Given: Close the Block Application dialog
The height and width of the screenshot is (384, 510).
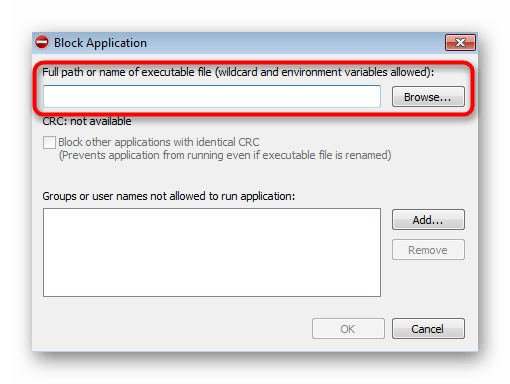Looking at the screenshot, I should [x=460, y=42].
